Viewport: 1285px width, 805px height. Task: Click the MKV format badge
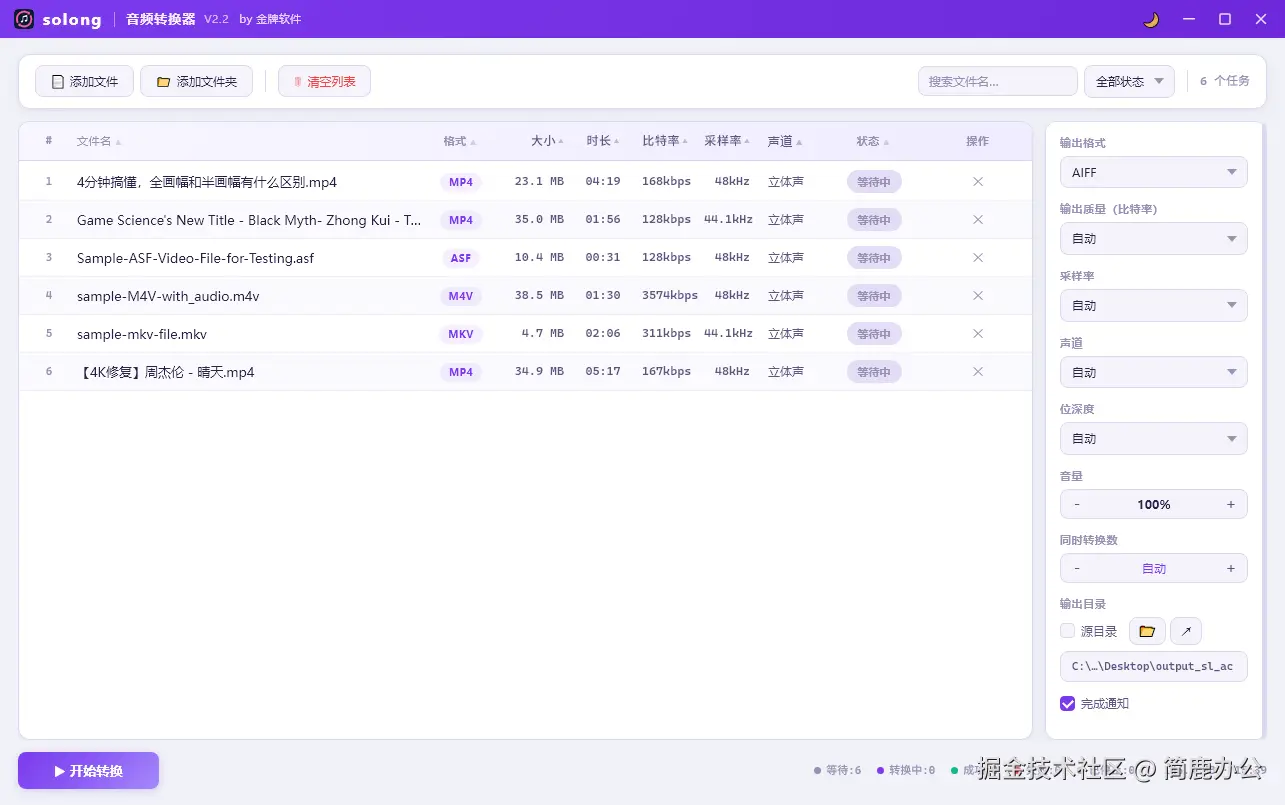pyautogui.click(x=460, y=333)
